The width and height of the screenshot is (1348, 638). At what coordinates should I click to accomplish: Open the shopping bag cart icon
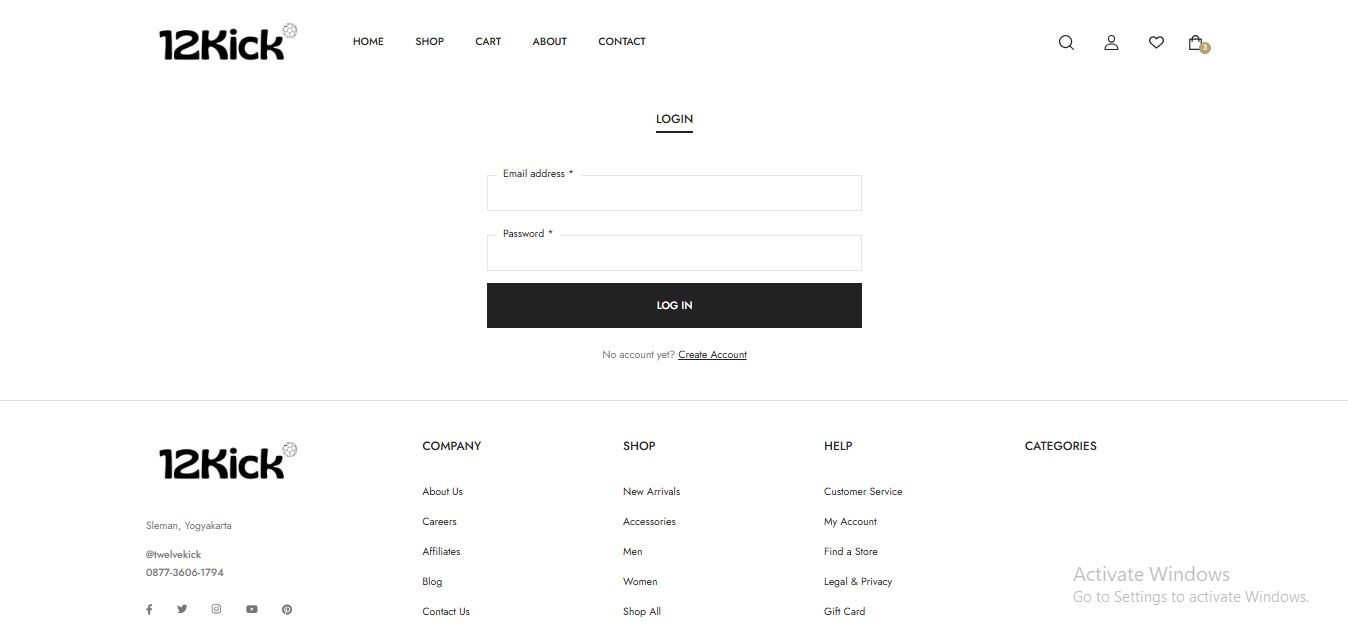(x=1196, y=43)
